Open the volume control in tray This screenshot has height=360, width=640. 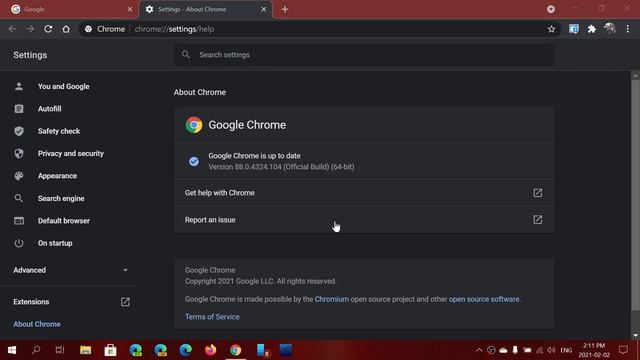coord(551,350)
